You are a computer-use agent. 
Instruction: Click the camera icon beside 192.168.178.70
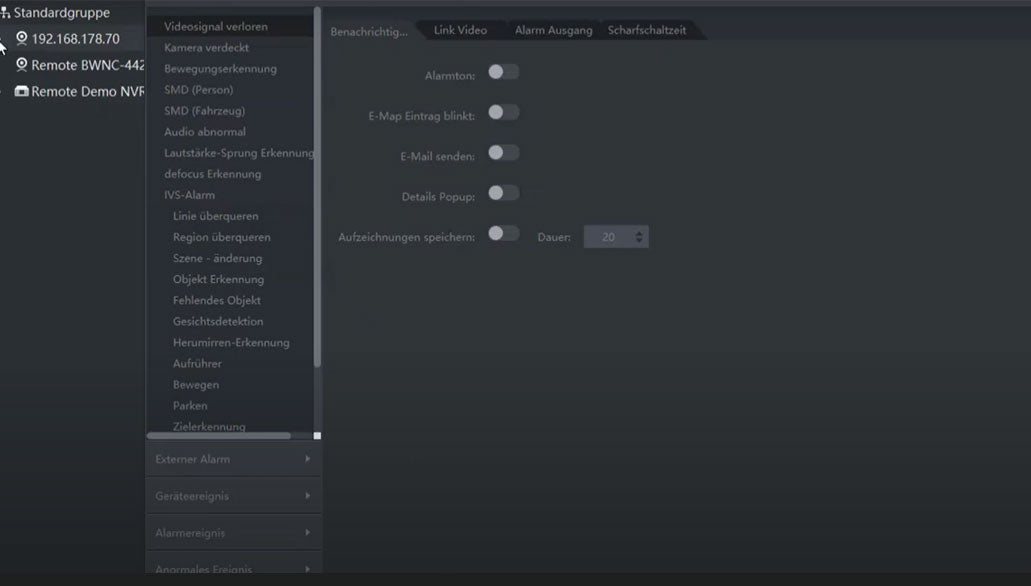click(22, 39)
